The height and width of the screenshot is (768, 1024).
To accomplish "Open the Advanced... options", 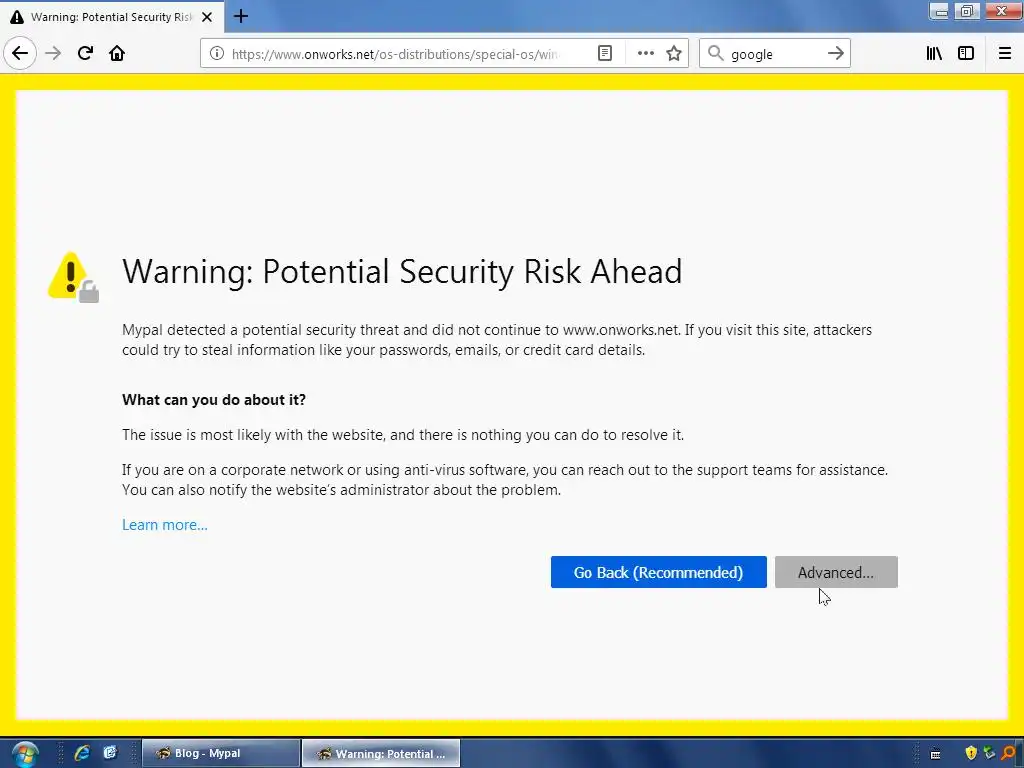I will 836,572.
